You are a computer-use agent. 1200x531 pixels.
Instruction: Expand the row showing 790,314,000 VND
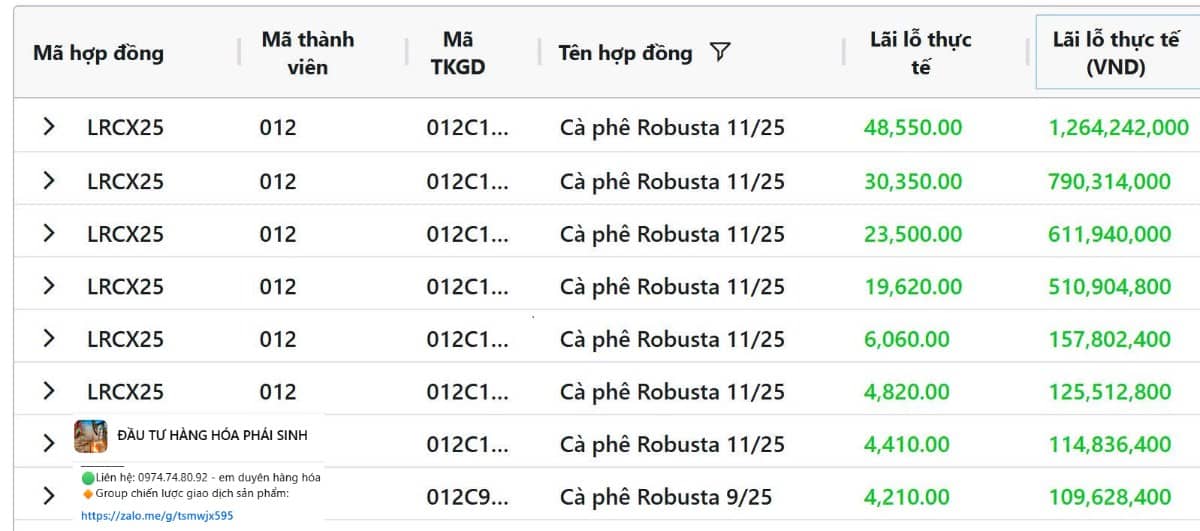(x=48, y=181)
